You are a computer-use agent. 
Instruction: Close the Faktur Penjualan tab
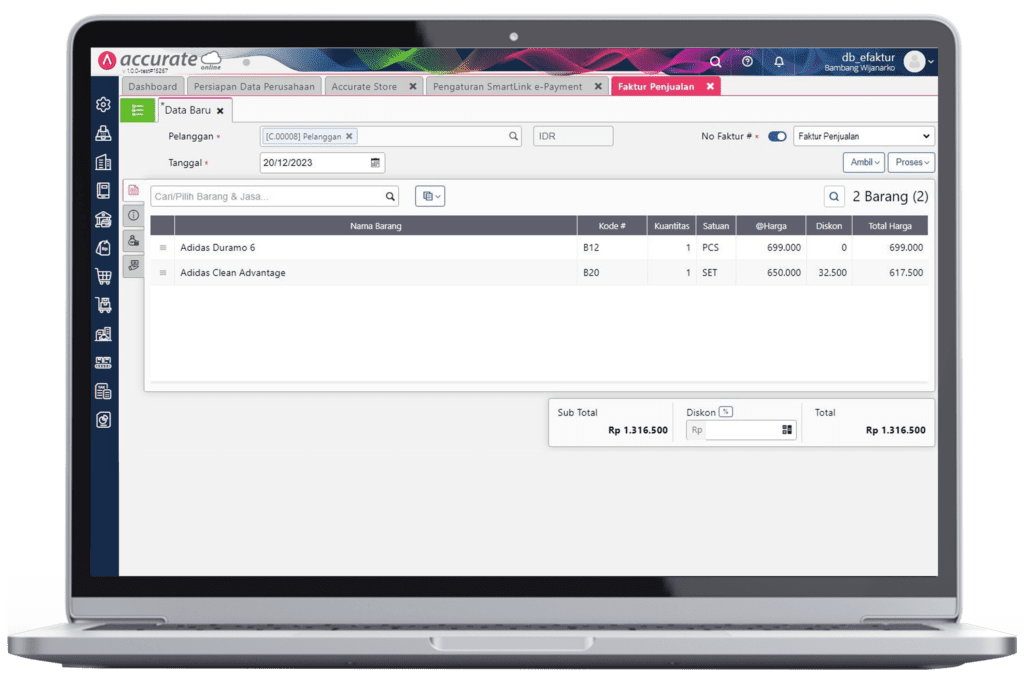tap(710, 86)
